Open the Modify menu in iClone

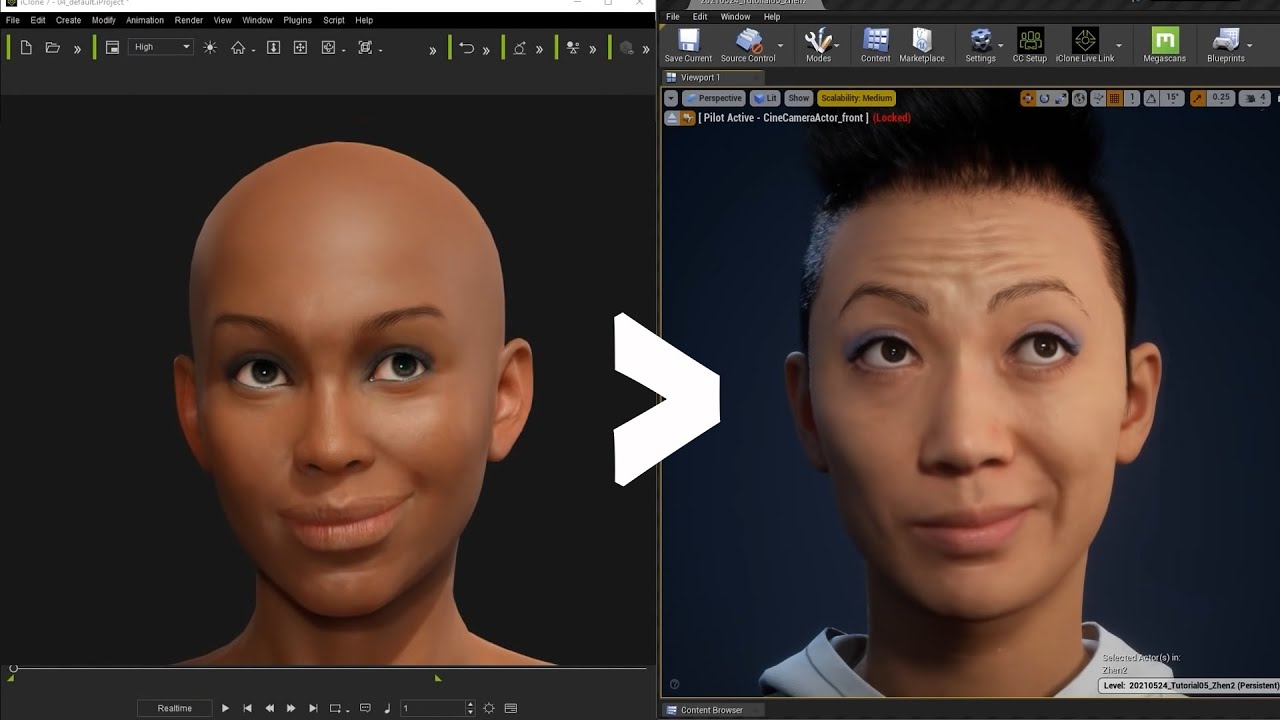click(x=103, y=20)
